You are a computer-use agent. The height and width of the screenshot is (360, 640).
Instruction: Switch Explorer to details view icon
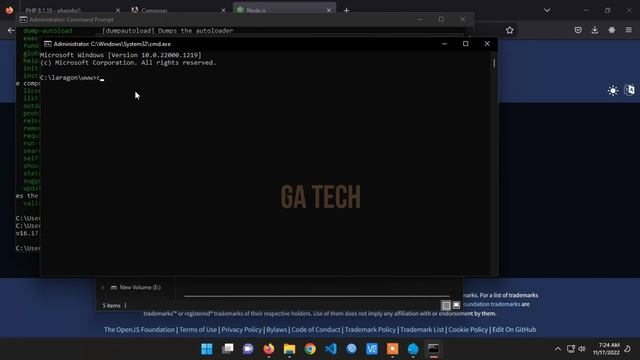tap(446, 305)
